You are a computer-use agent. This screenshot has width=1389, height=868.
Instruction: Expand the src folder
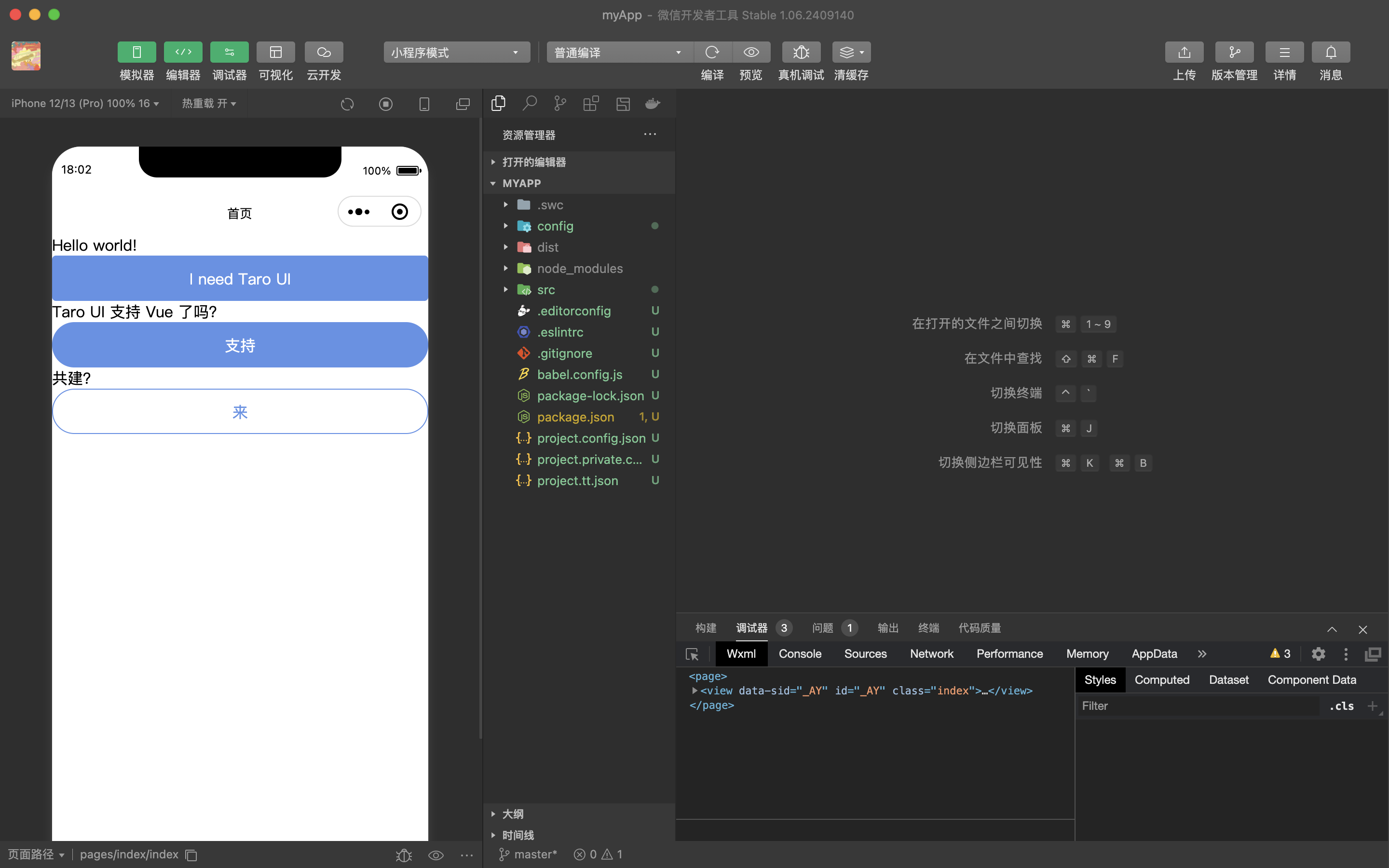point(545,290)
